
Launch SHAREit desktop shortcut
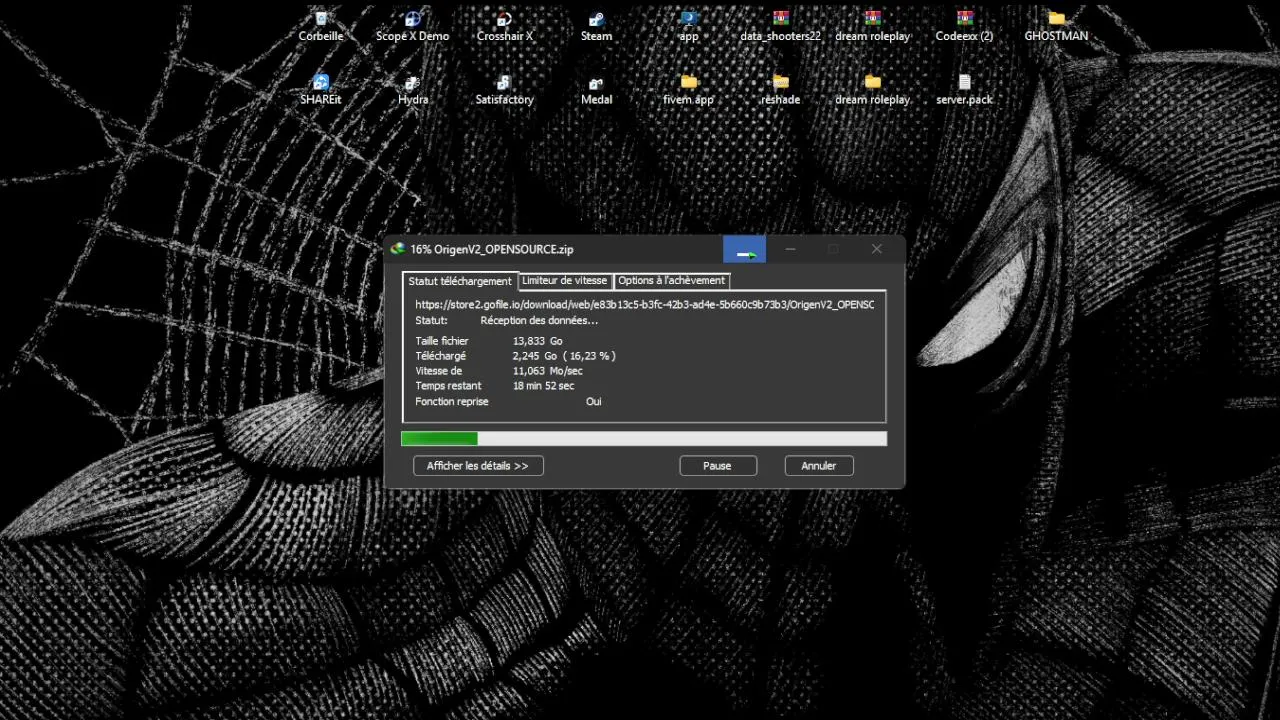point(321,90)
